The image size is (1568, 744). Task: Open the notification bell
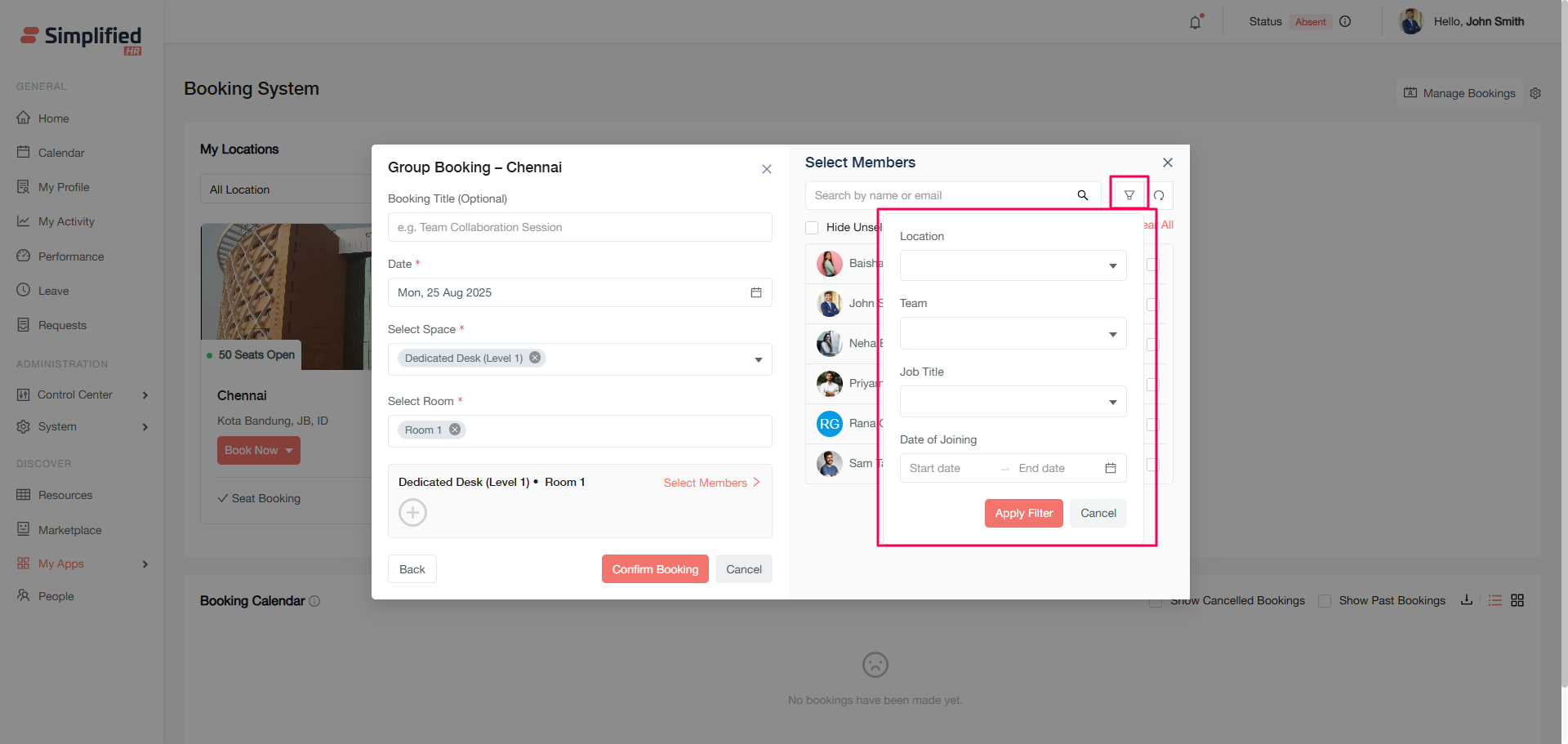click(x=1195, y=22)
